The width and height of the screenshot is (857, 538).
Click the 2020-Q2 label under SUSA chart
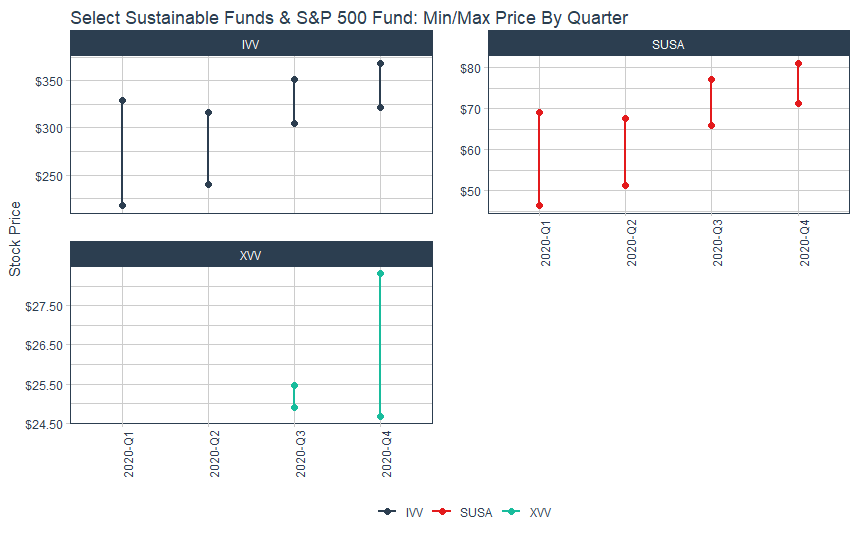[632, 243]
